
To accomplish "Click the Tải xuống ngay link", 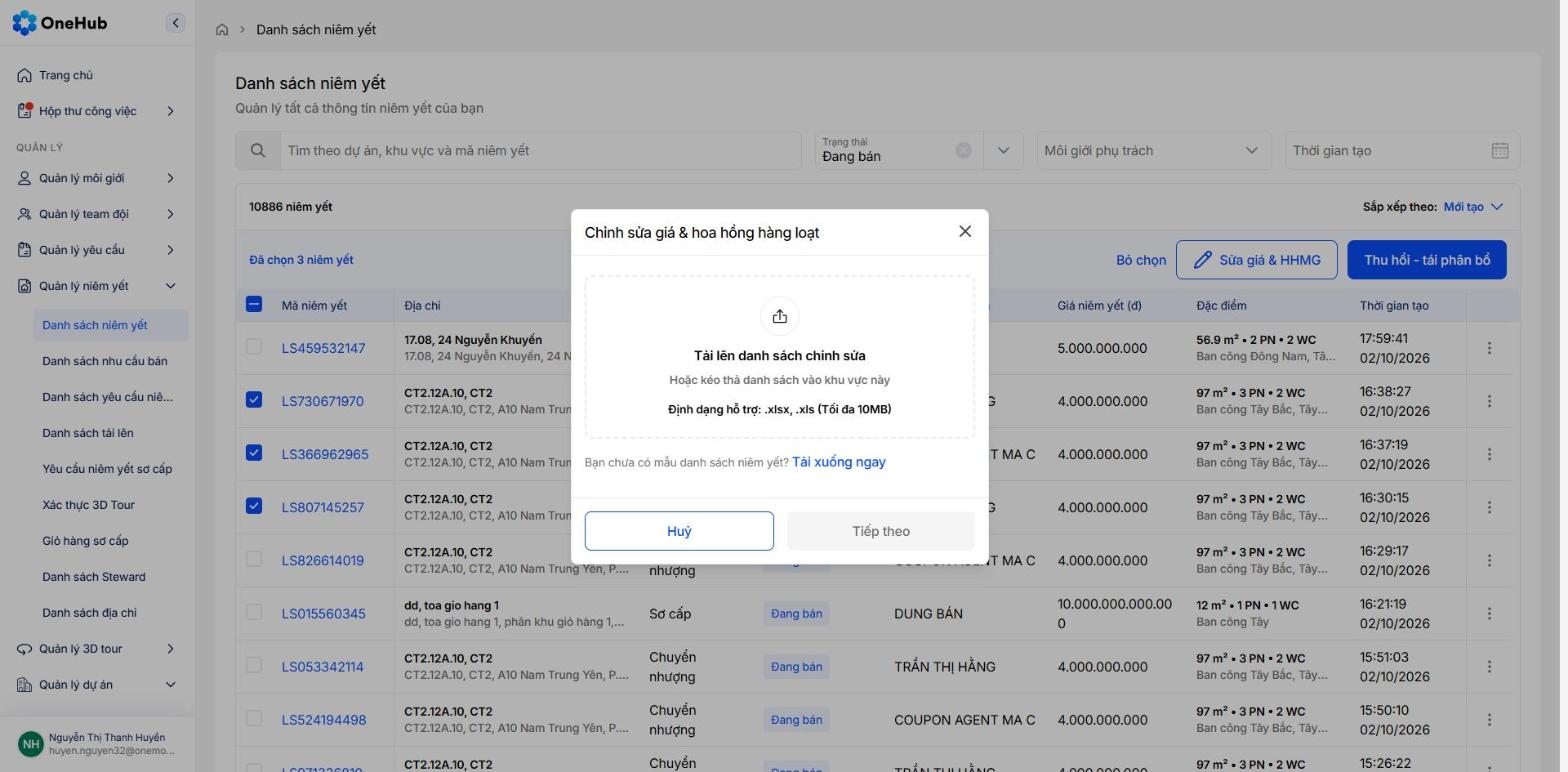I will [x=839, y=462].
